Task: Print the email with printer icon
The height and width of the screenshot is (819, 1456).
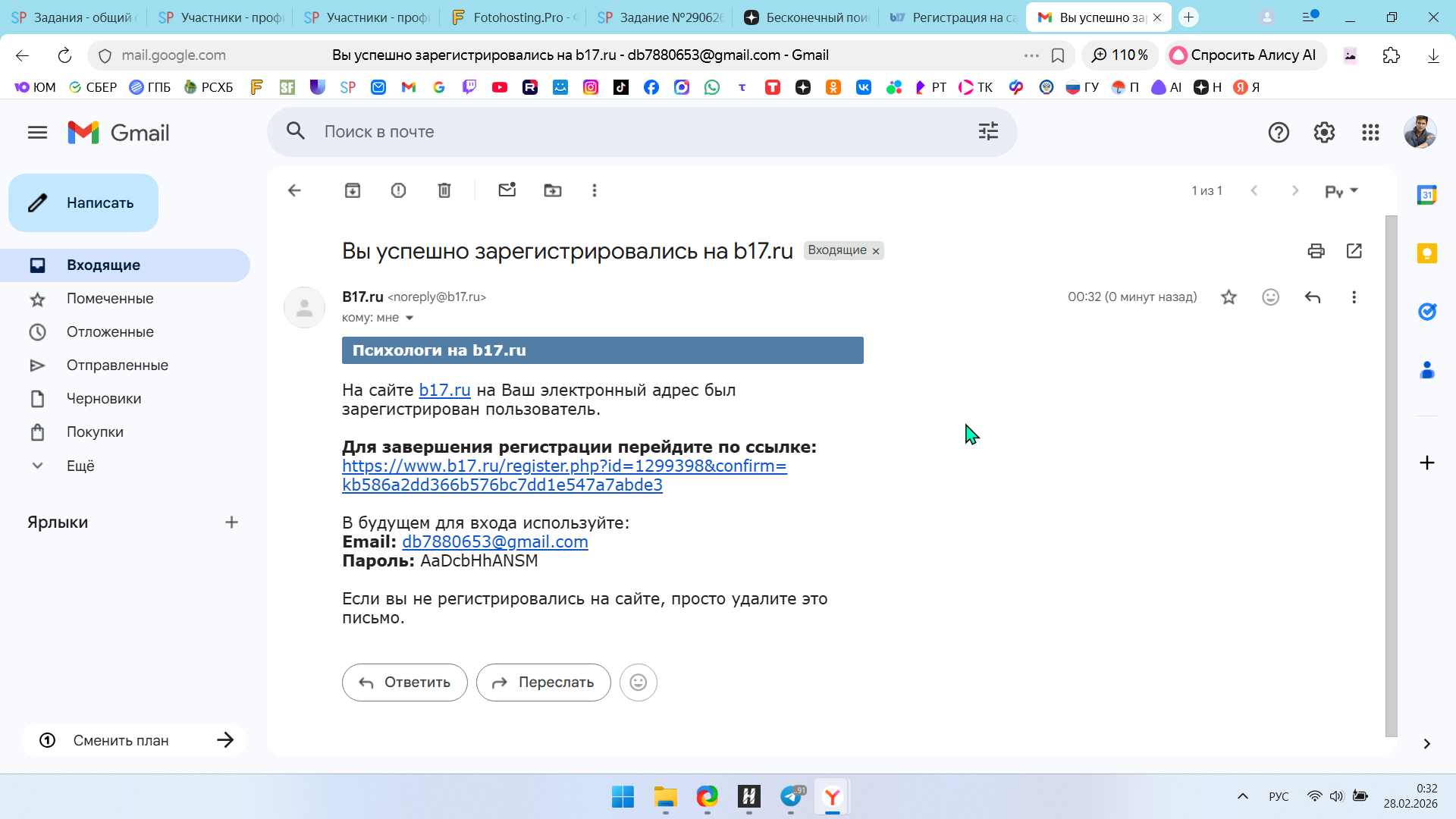Action: [x=1316, y=251]
